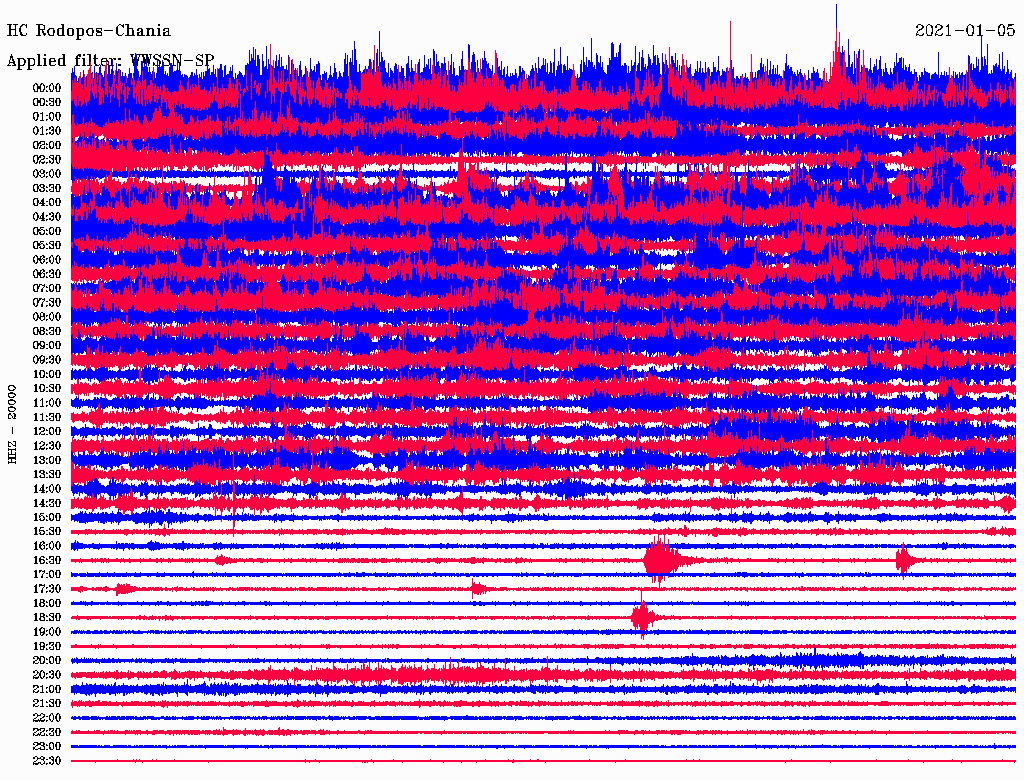Select the 17:30 time label

[47, 589]
